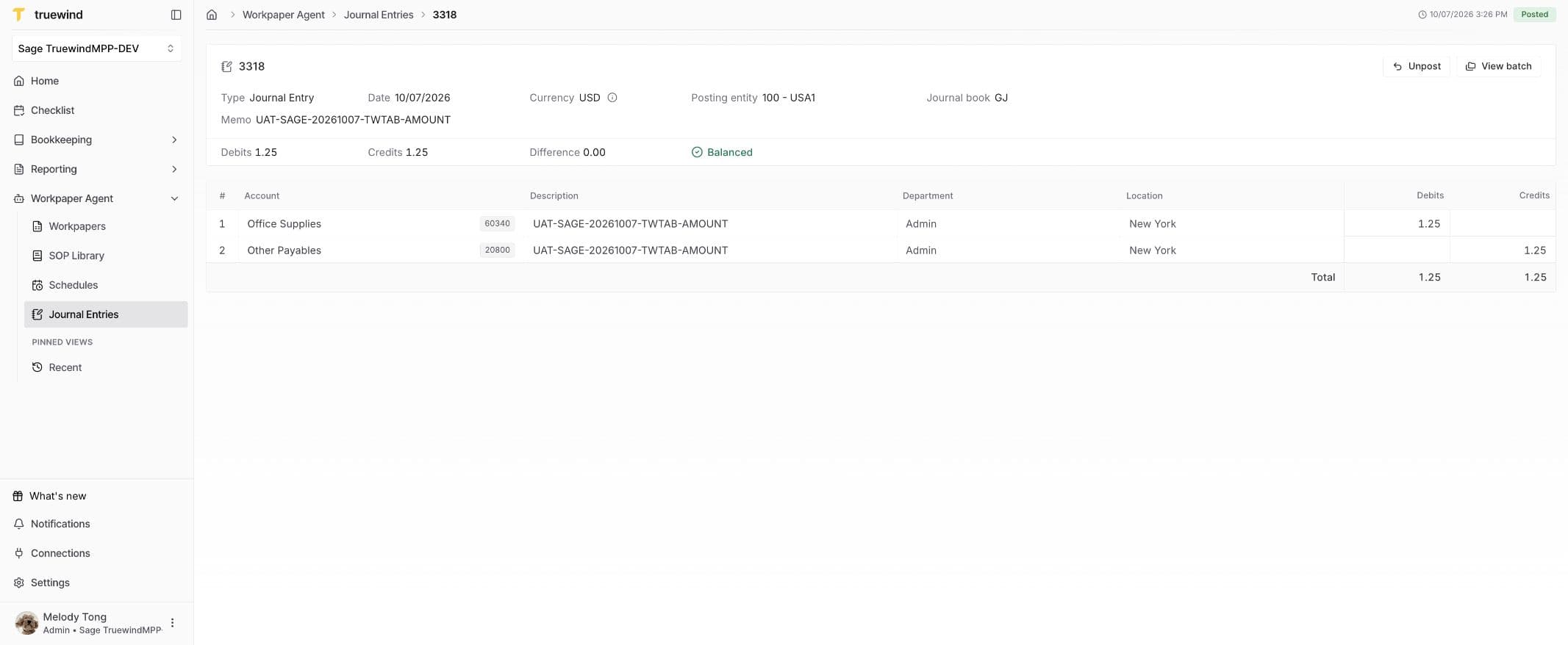
Task: Click the Posting entity value 100 - USA1
Action: (789, 98)
